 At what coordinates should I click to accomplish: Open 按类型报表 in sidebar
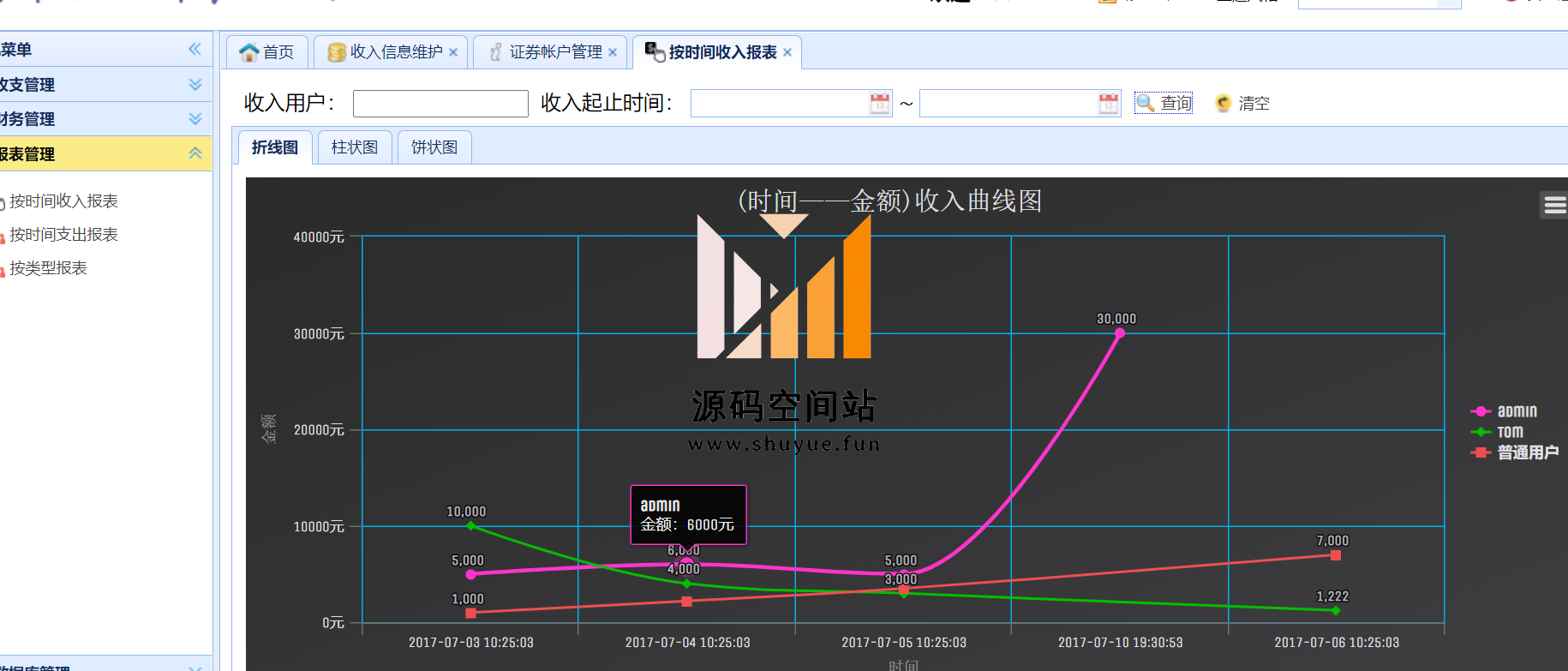48,268
